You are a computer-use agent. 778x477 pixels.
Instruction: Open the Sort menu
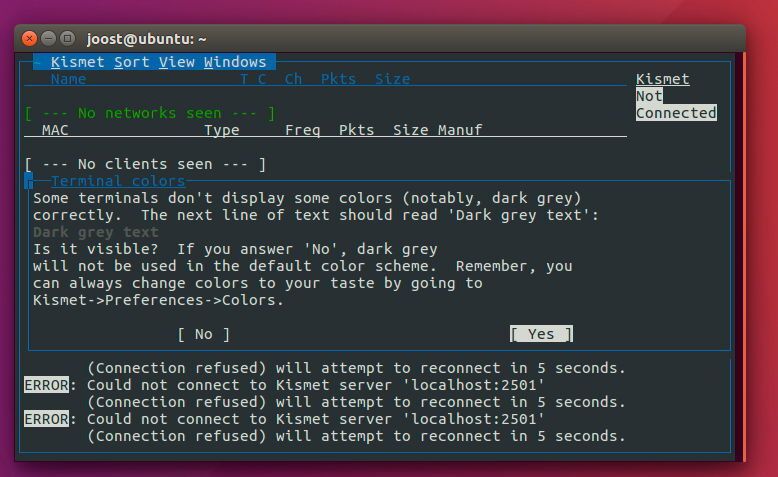click(x=131, y=62)
